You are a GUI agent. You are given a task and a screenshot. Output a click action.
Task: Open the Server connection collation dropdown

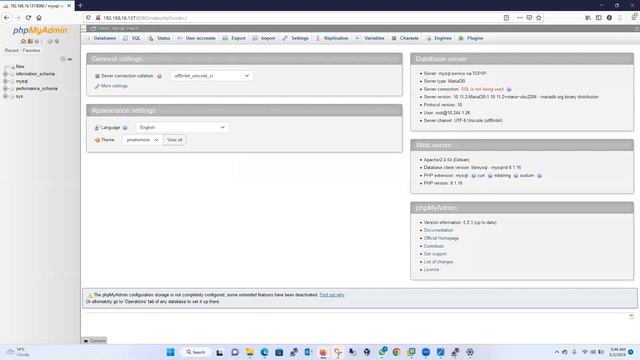click(211, 76)
